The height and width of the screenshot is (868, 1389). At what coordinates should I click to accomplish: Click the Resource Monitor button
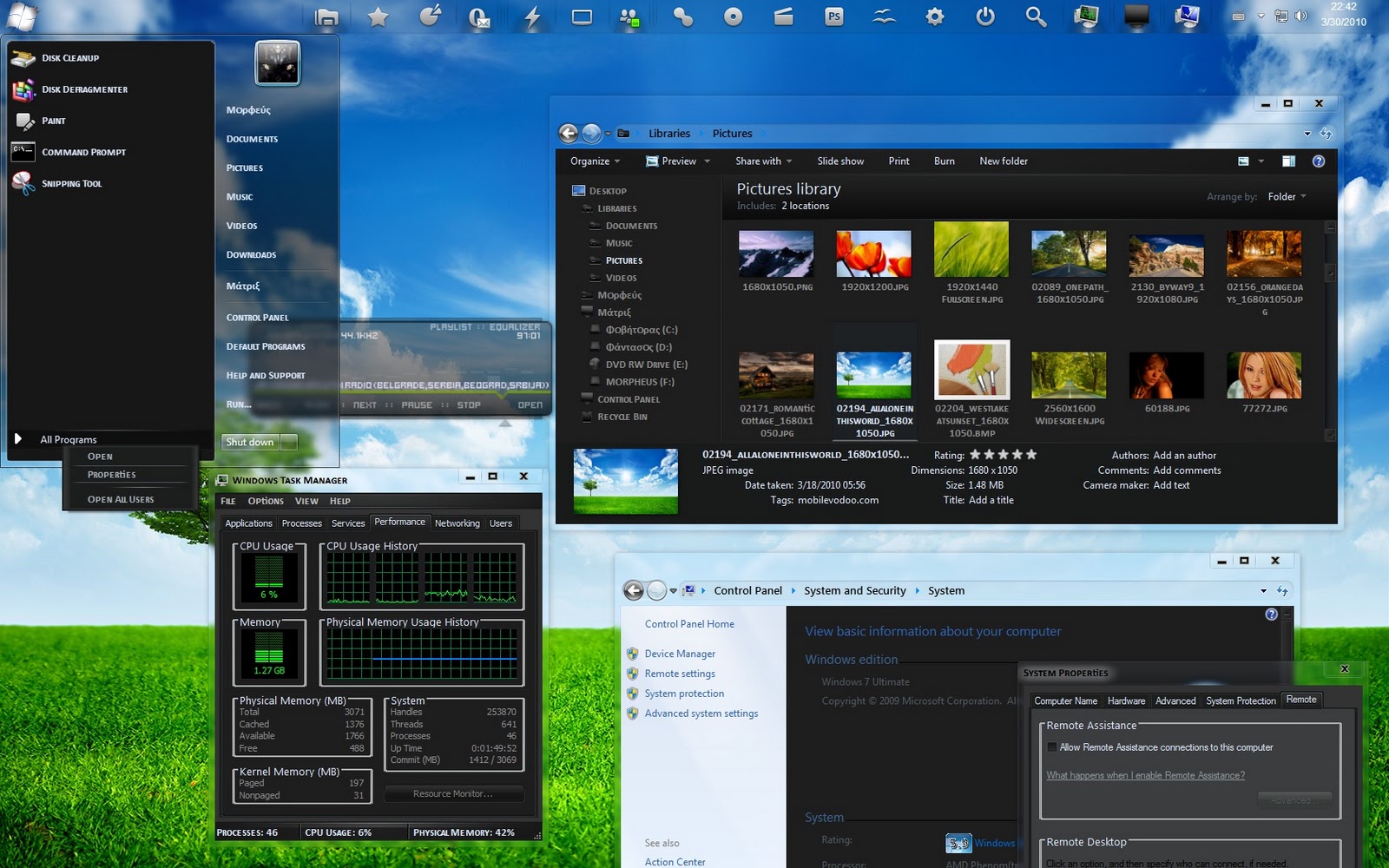coord(453,793)
